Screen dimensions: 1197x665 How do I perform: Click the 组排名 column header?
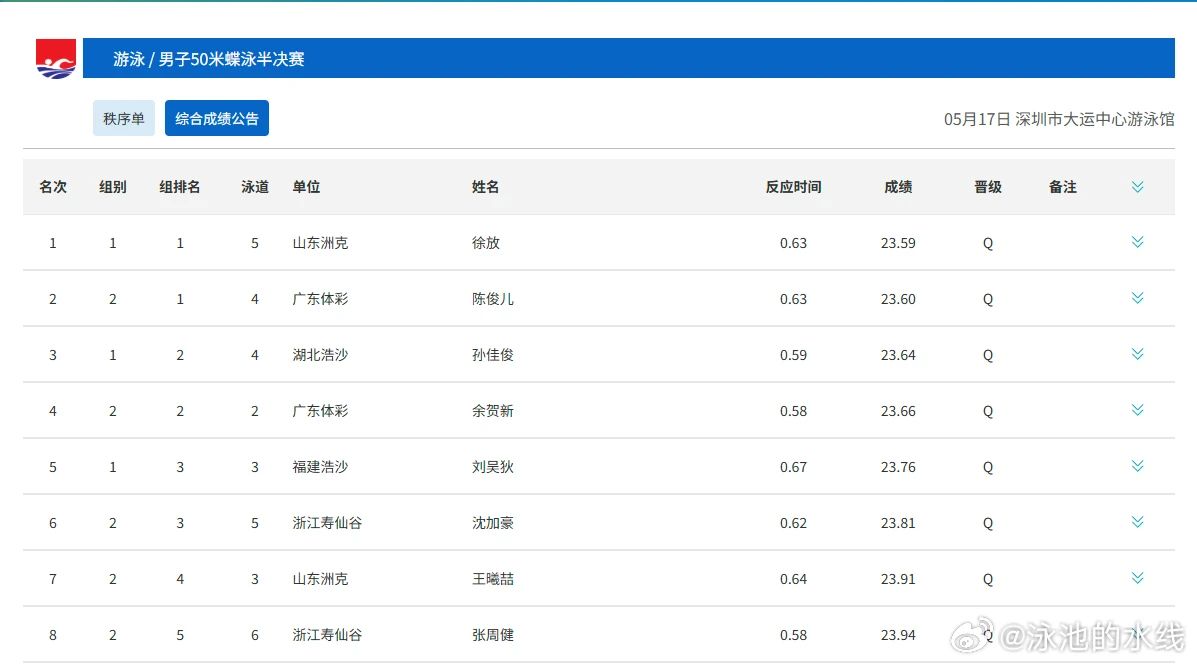pyautogui.click(x=180, y=187)
